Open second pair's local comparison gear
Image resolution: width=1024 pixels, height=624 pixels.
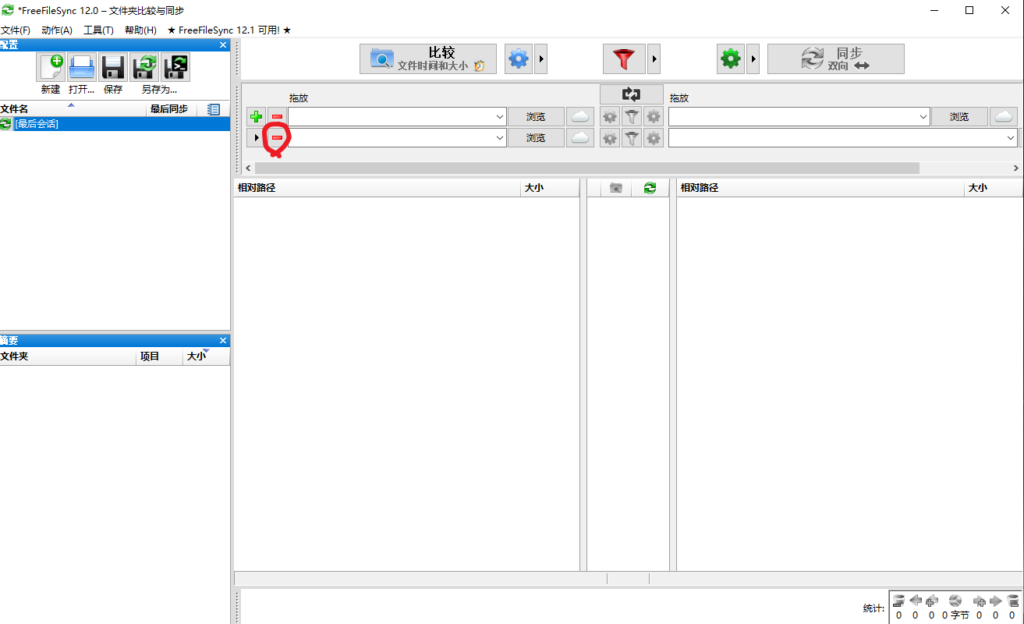609,138
